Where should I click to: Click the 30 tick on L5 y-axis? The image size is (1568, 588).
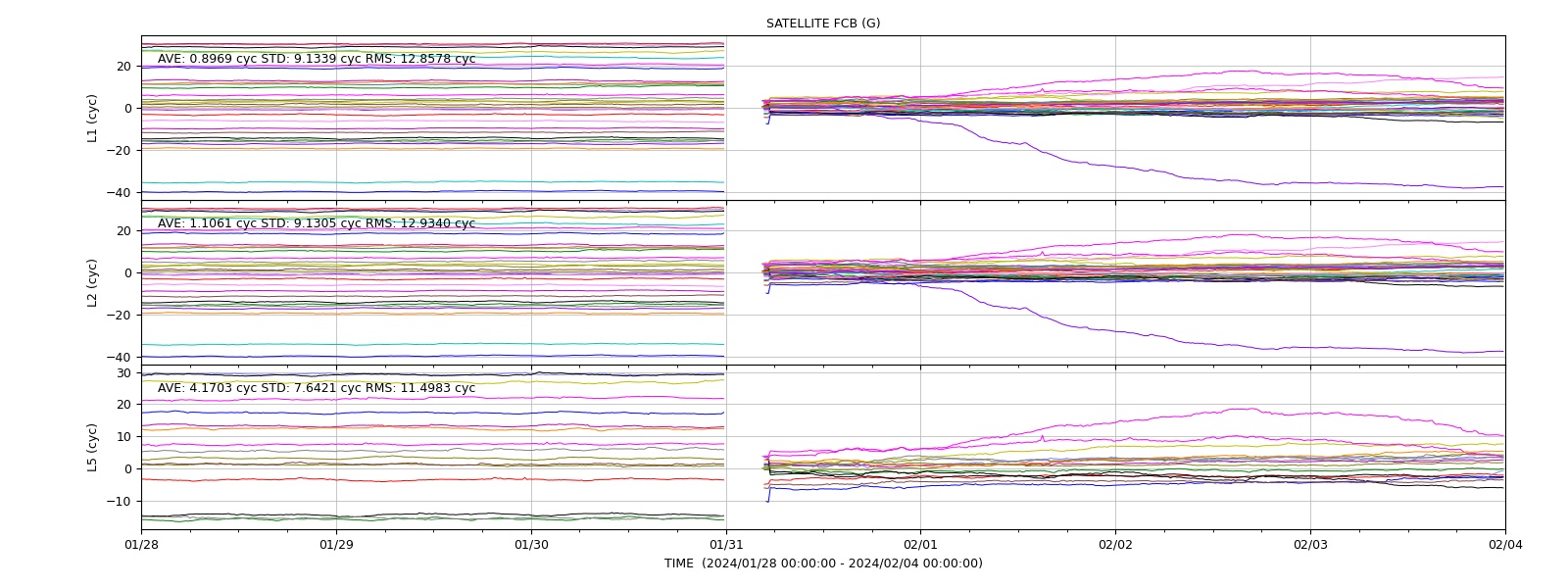click(124, 373)
